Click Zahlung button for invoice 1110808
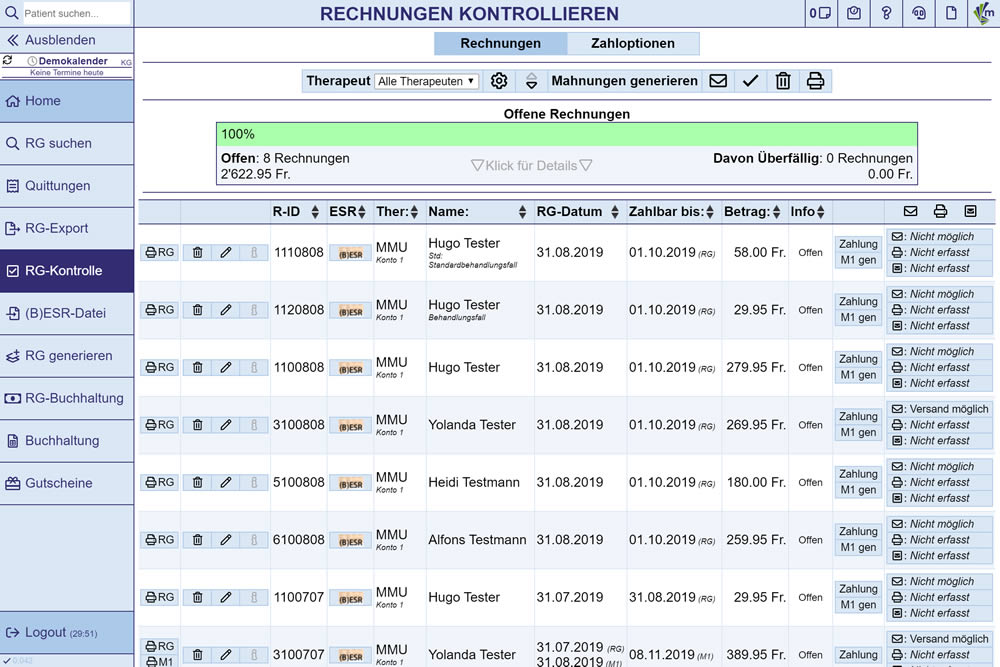 (858, 244)
